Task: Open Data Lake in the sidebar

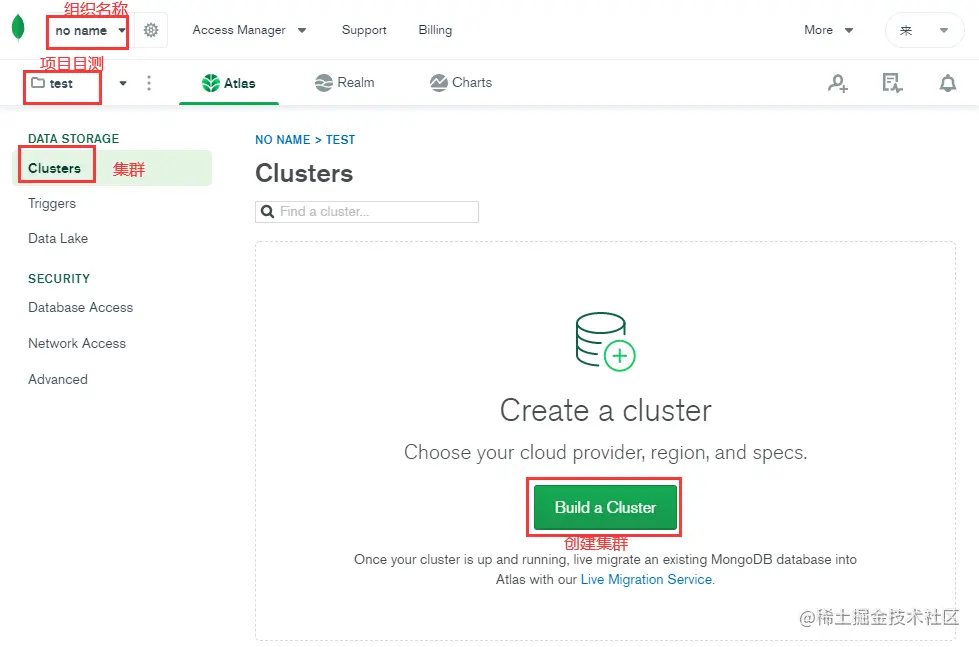Action: tap(58, 239)
